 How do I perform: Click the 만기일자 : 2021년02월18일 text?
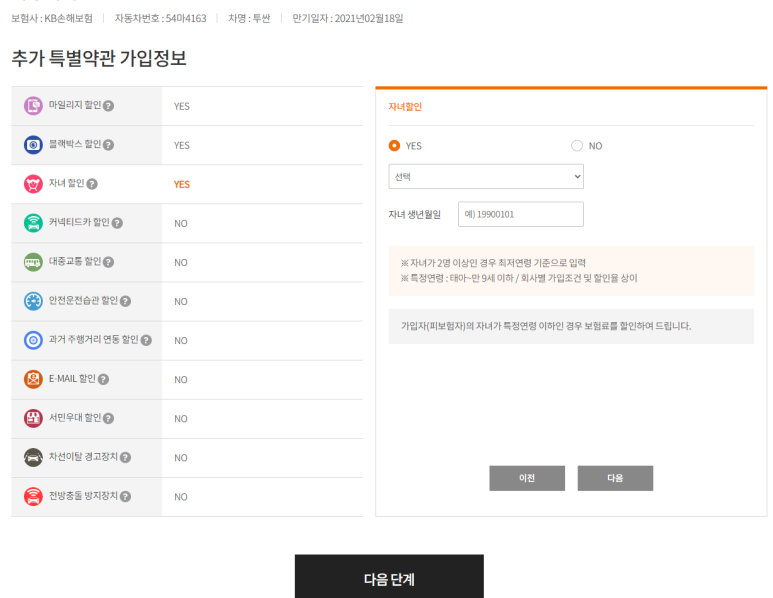pos(348,18)
